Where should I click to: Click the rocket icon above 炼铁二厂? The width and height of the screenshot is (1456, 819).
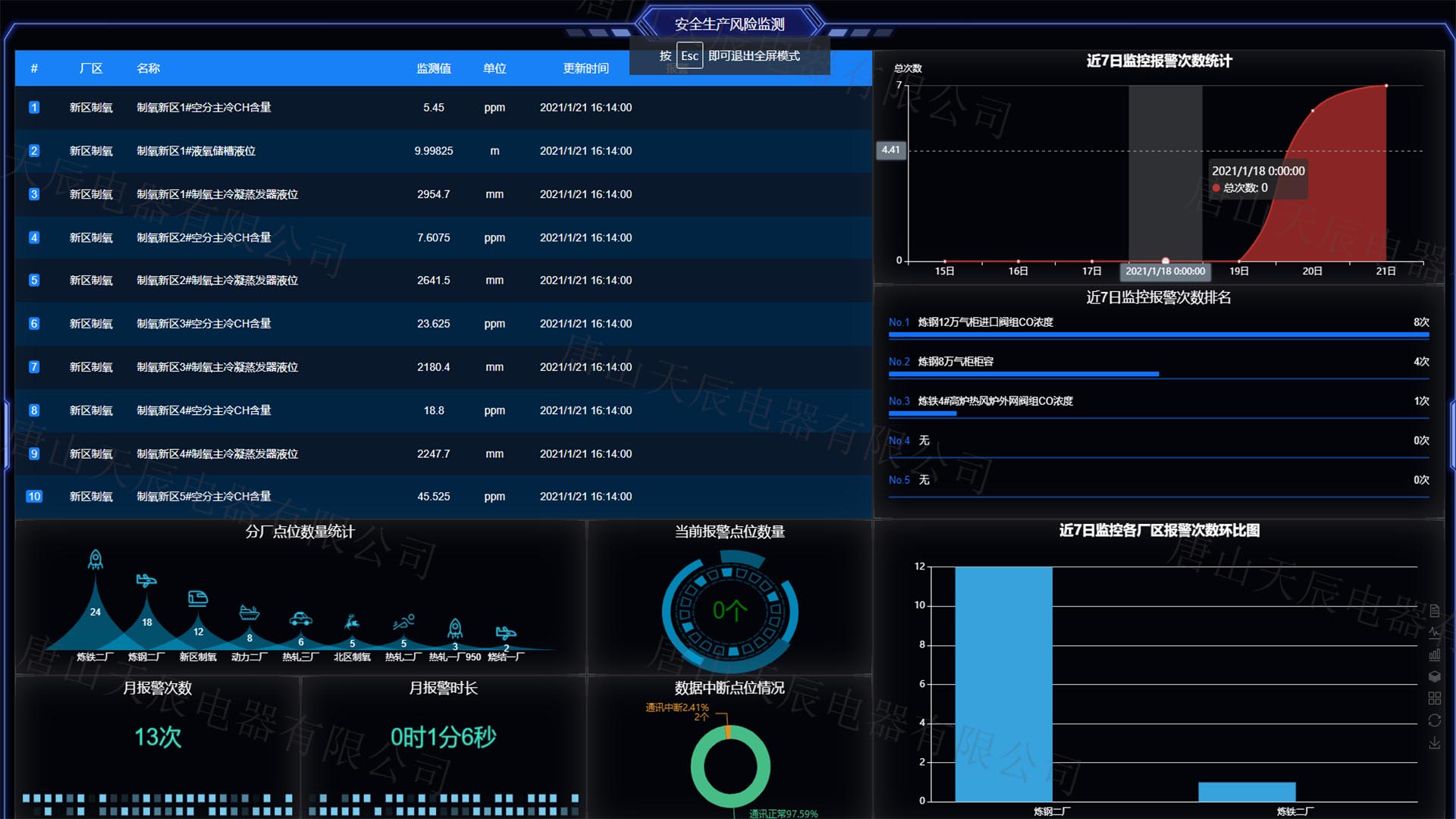coord(96,560)
